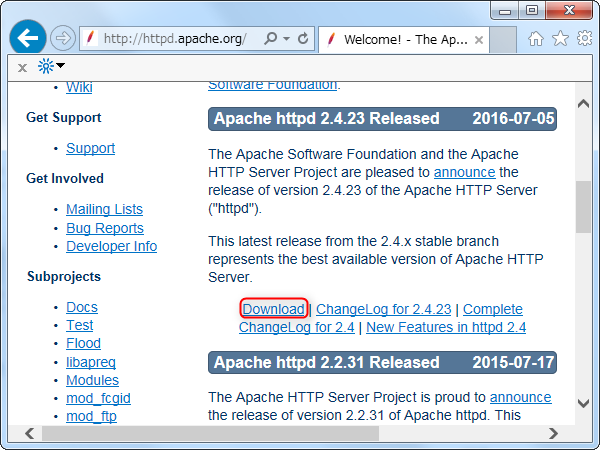Open the mod_ftp link
This screenshot has width=600, height=450.
pos(91,416)
